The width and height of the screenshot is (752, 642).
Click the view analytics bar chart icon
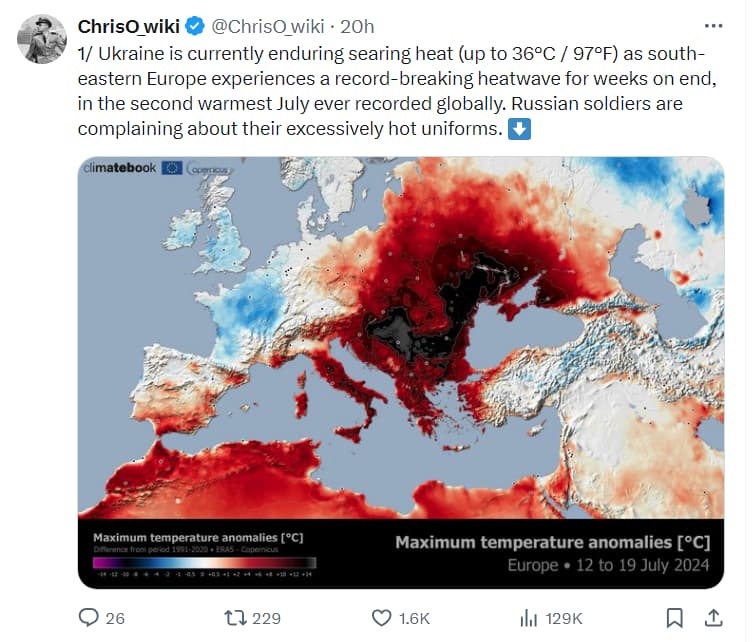[529, 617]
